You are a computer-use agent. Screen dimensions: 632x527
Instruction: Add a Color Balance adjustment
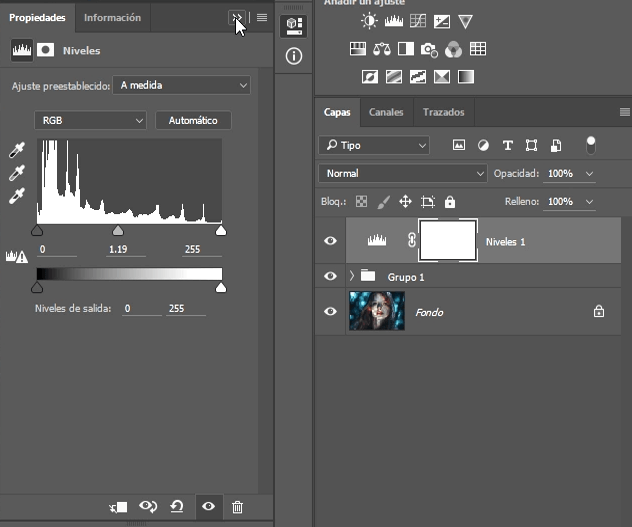(382, 49)
